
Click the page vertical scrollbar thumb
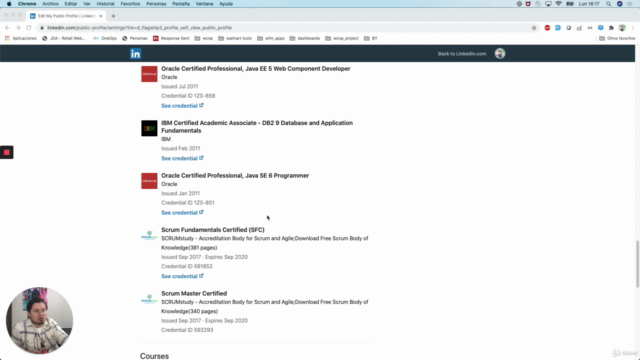click(637, 264)
